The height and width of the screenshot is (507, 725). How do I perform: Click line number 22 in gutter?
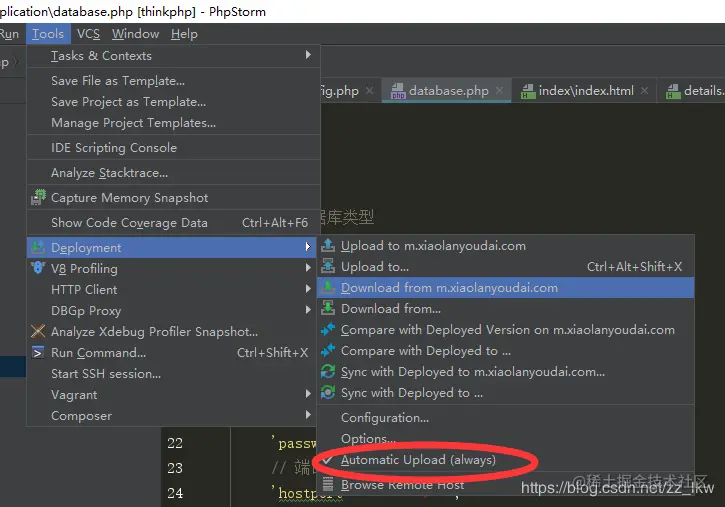pyautogui.click(x=175, y=443)
